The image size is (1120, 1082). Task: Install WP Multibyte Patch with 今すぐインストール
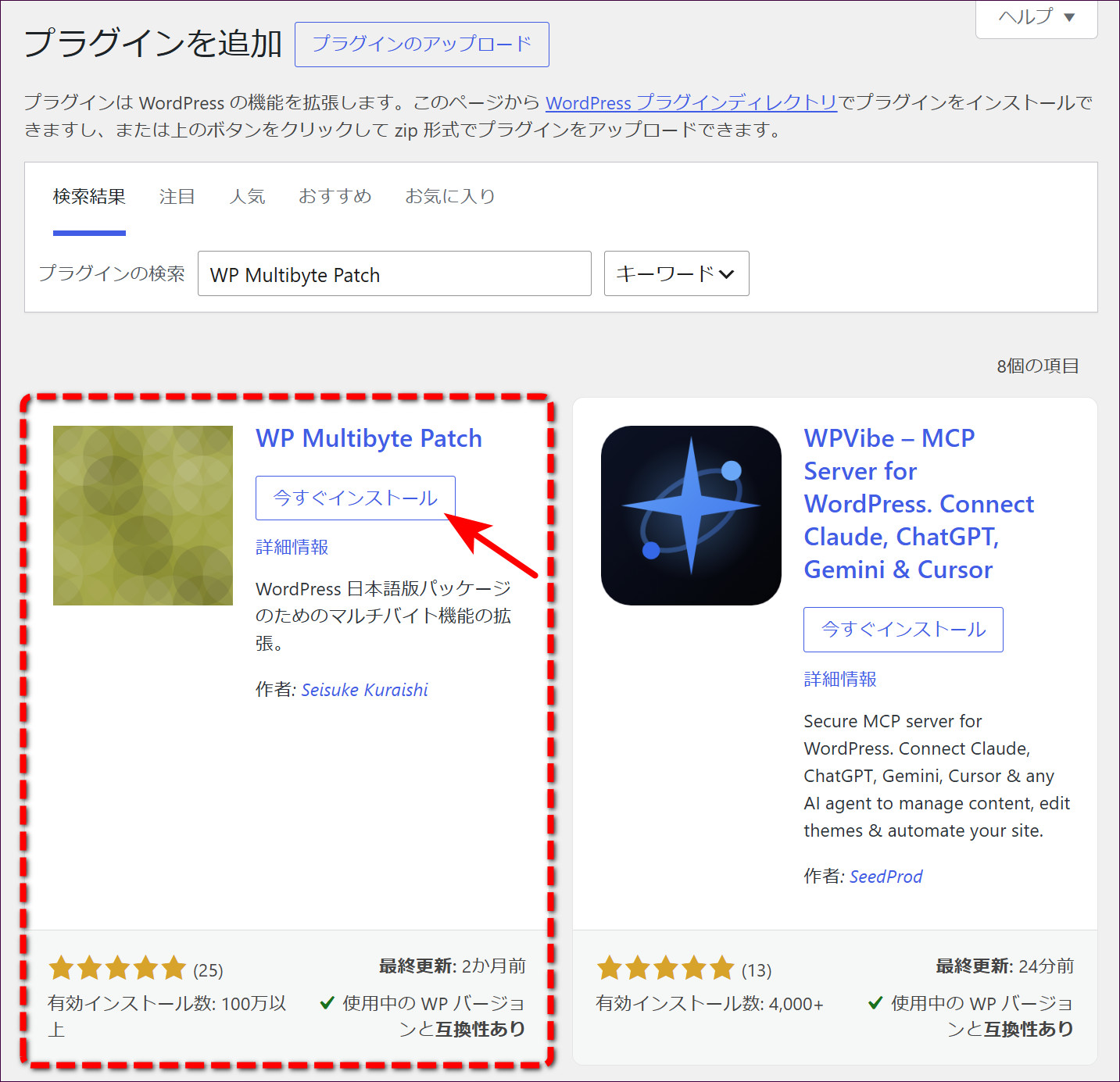pyautogui.click(x=355, y=498)
